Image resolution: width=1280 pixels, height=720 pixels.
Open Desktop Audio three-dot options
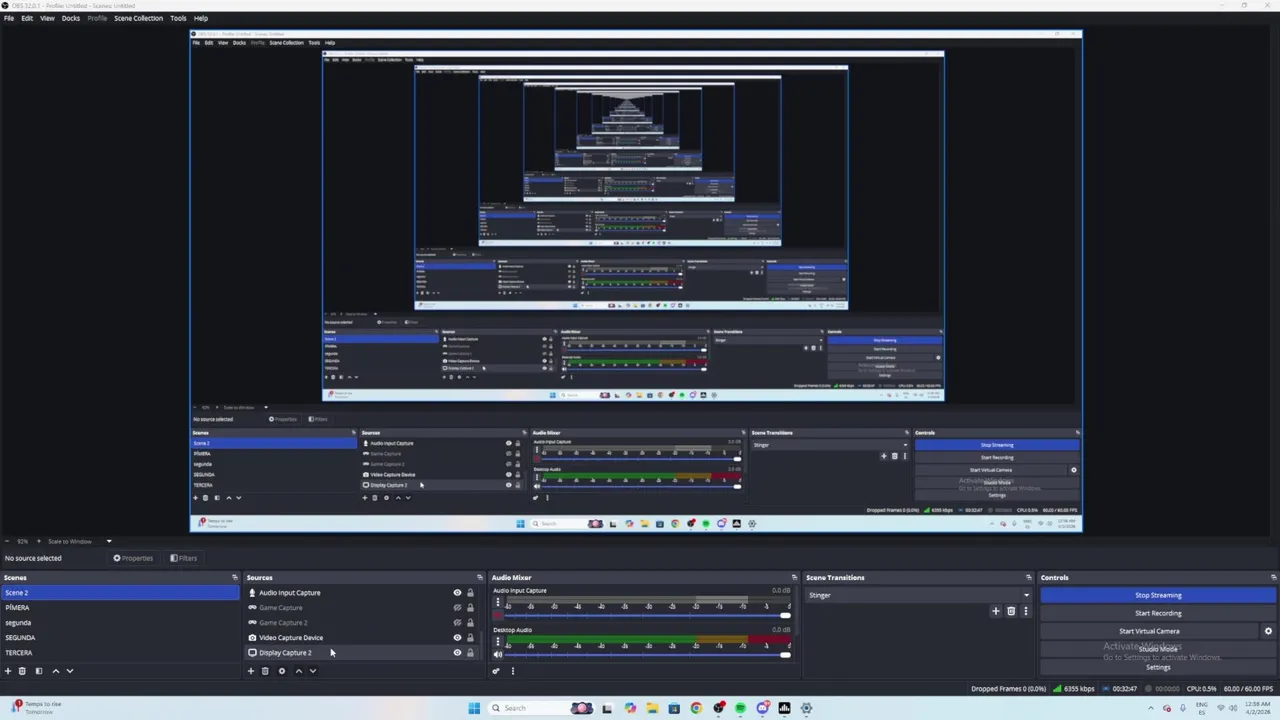point(497,642)
